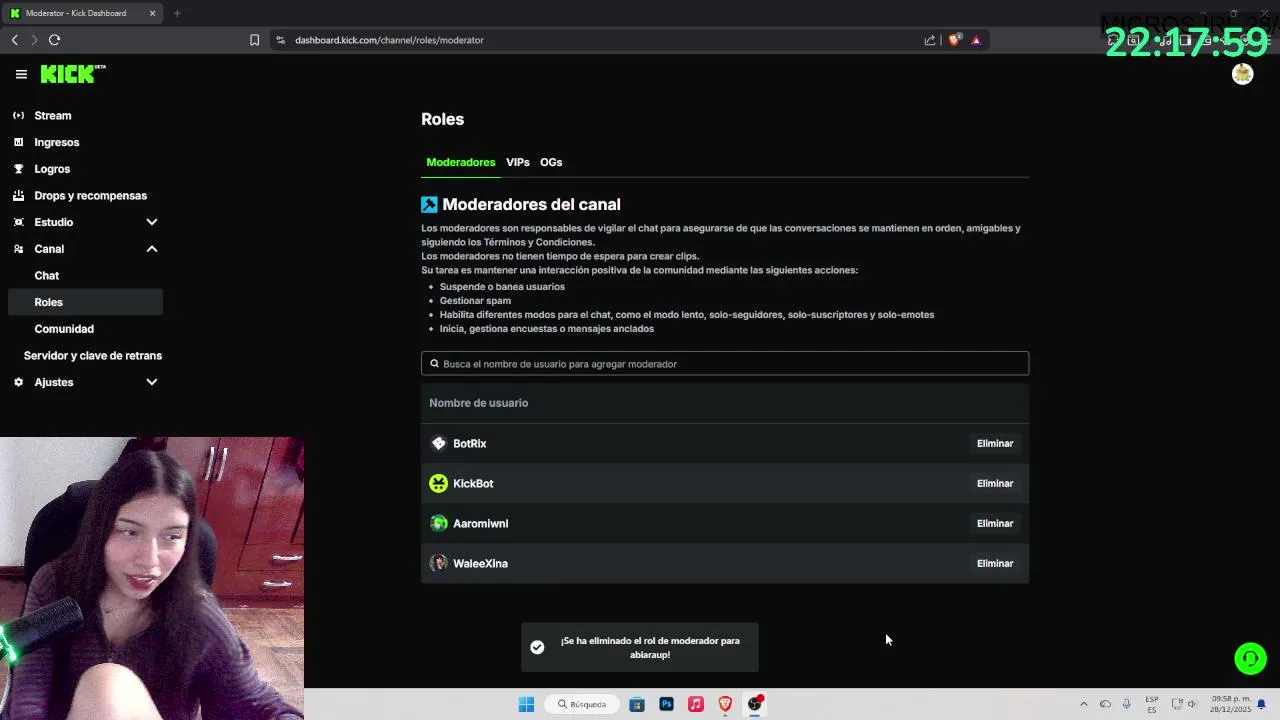This screenshot has width=1280, height=720.
Task: Open Photoshop from the taskbar
Action: pyautogui.click(x=666, y=704)
